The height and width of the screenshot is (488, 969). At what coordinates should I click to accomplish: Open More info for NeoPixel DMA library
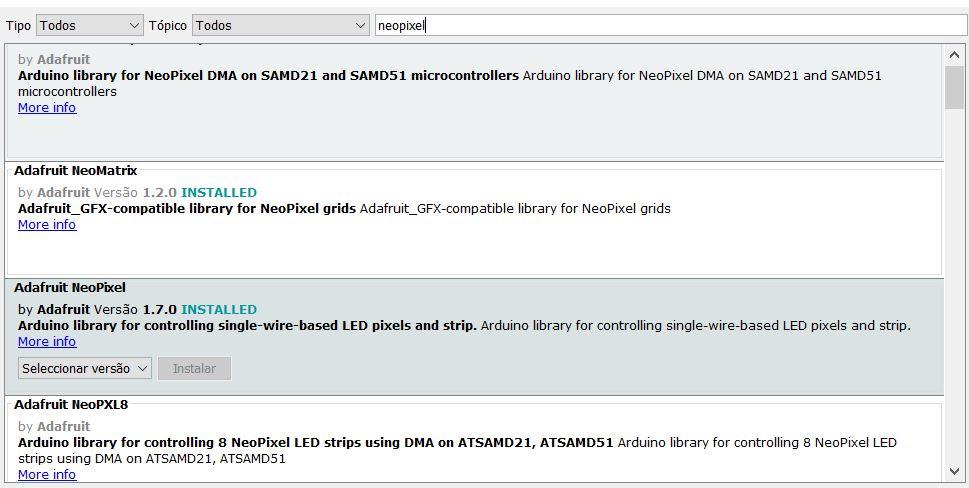tap(47, 108)
